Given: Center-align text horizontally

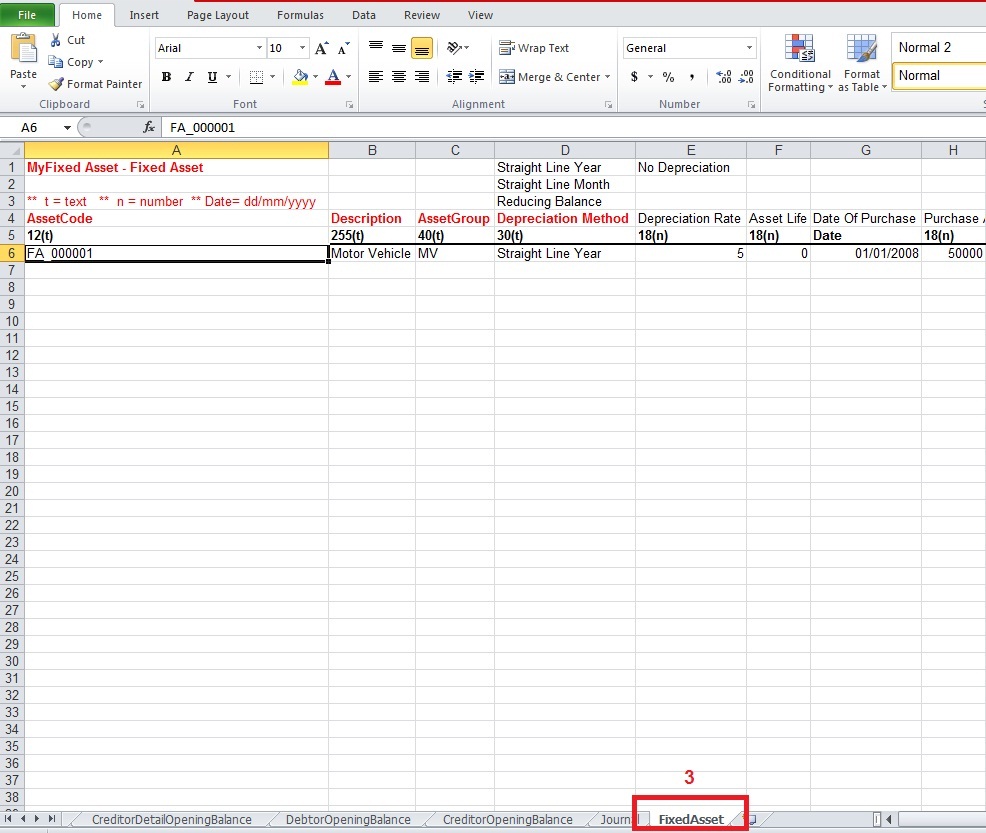Looking at the screenshot, I should point(399,77).
